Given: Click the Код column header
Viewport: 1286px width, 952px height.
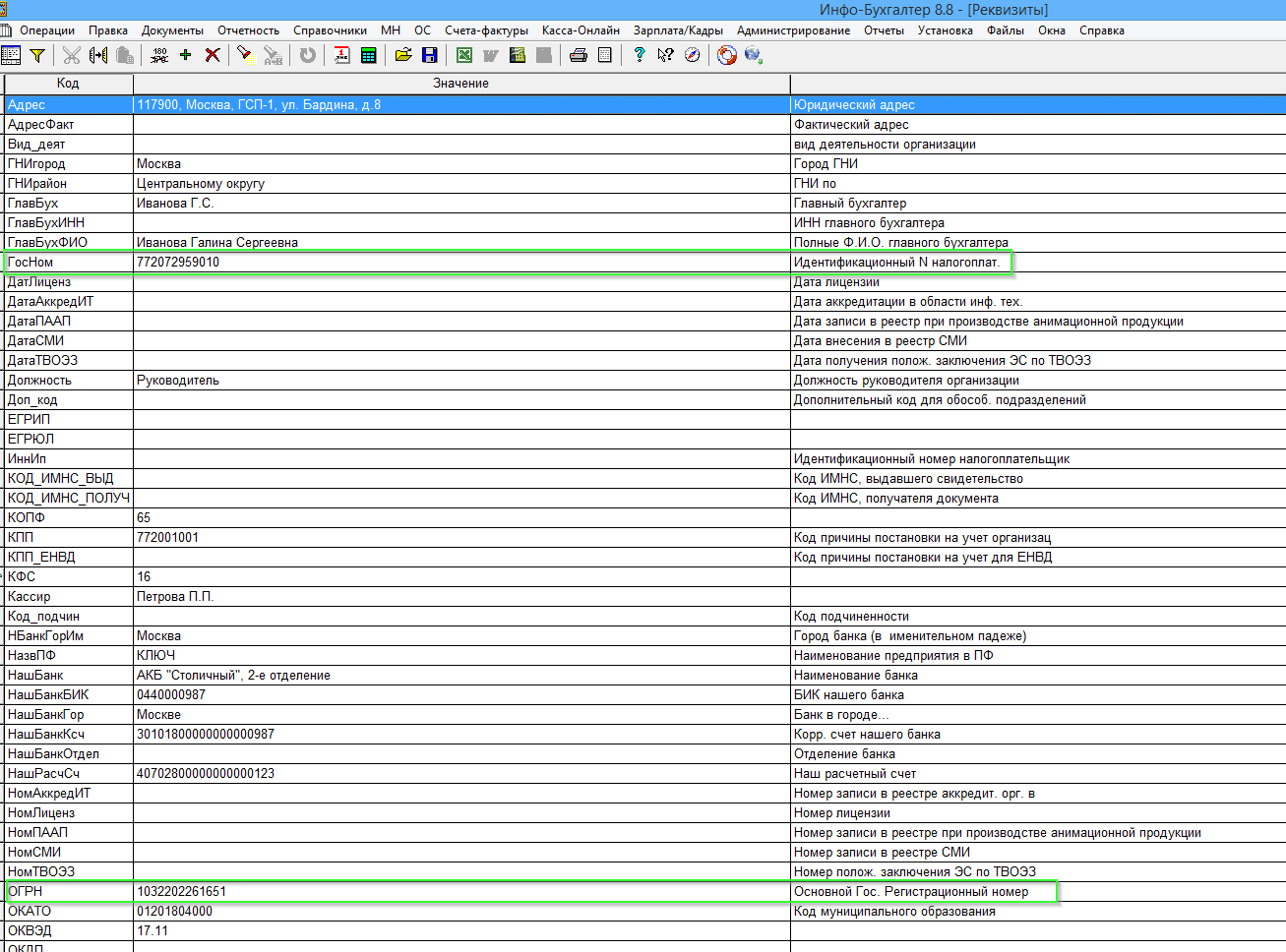Looking at the screenshot, I should pos(68,84).
